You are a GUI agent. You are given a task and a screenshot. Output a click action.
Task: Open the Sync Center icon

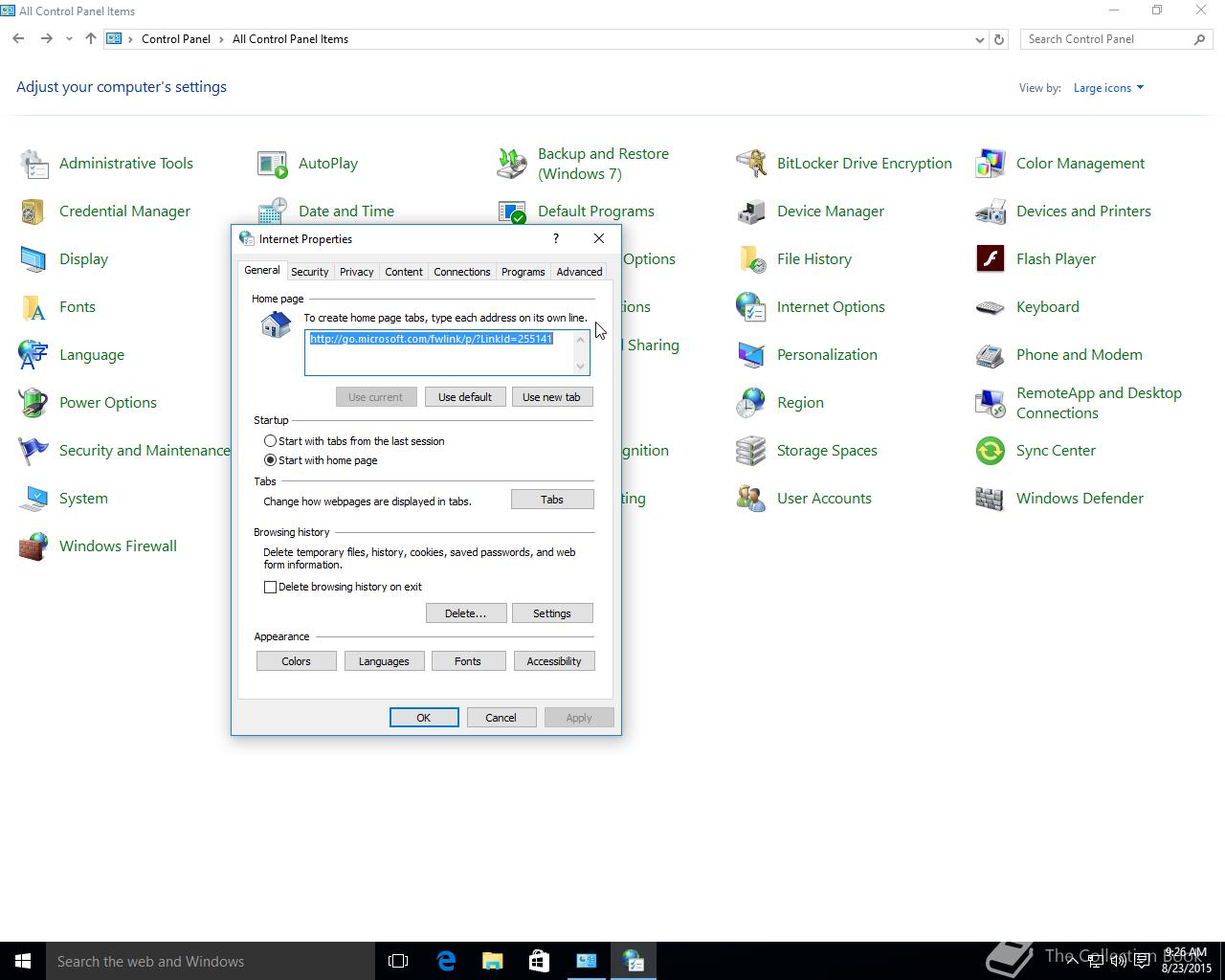click(x=991, y=451)
